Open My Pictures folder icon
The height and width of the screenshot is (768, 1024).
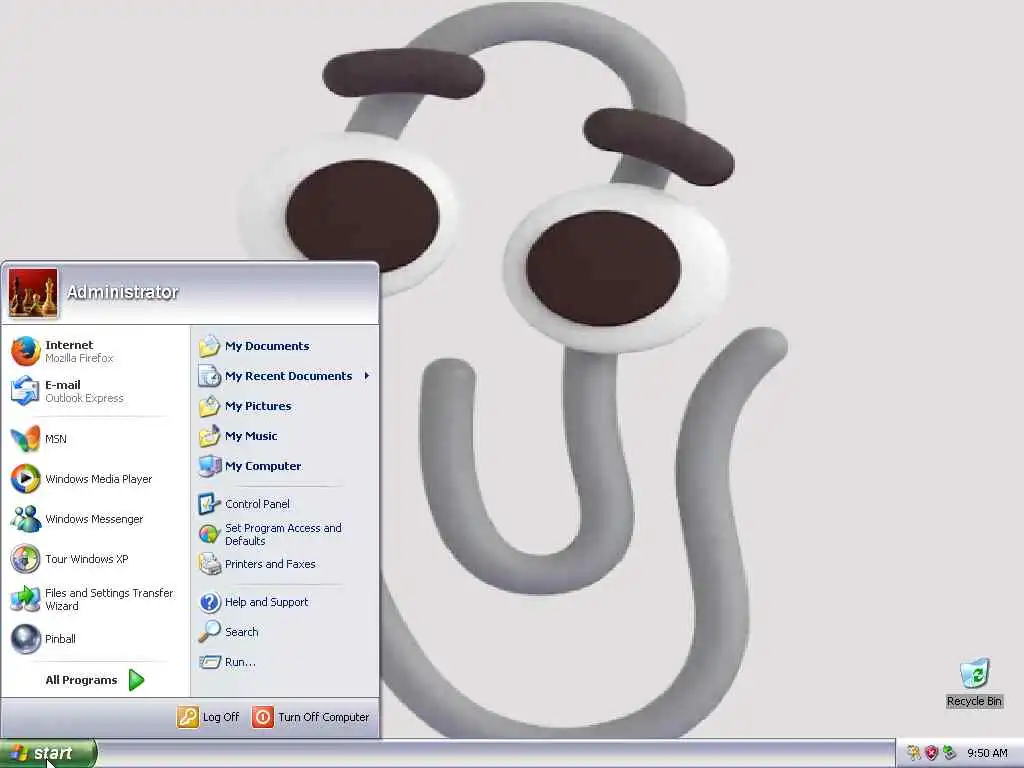point(210,406)
